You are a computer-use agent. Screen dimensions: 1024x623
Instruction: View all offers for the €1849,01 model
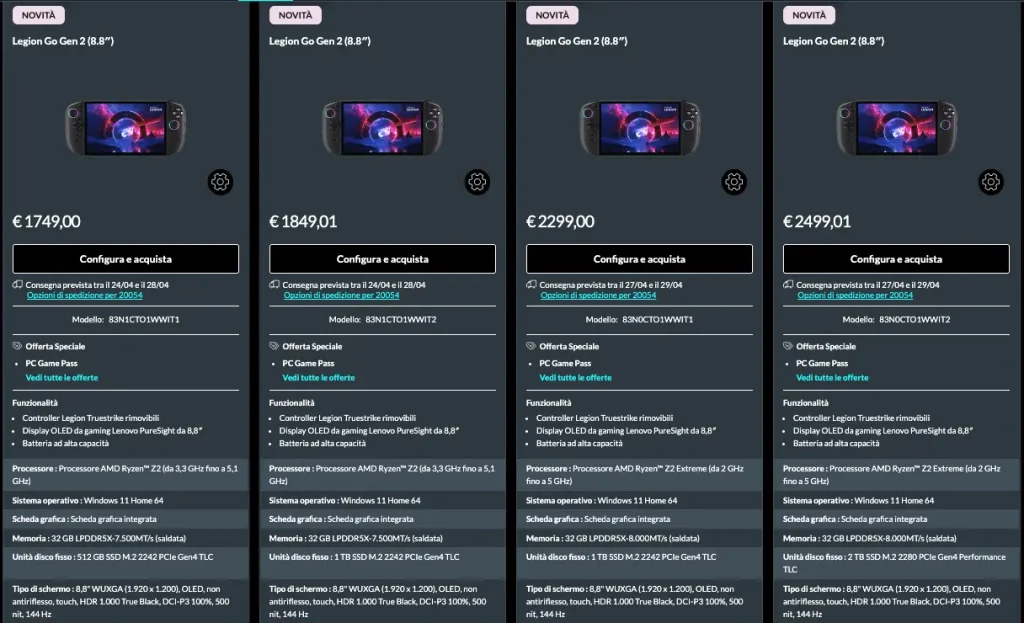pyautogui.click(x=318, y=378)
